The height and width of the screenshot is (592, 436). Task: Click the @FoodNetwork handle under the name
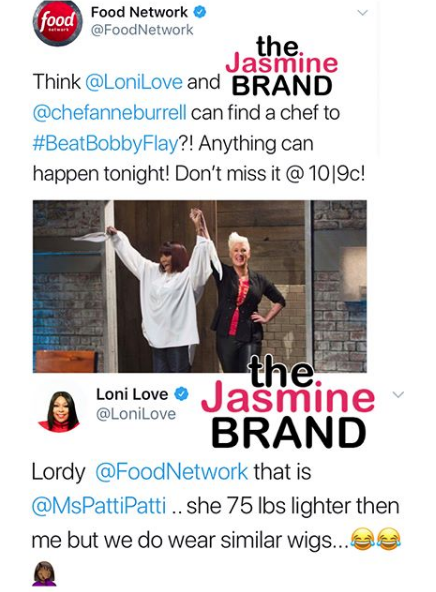142,30
